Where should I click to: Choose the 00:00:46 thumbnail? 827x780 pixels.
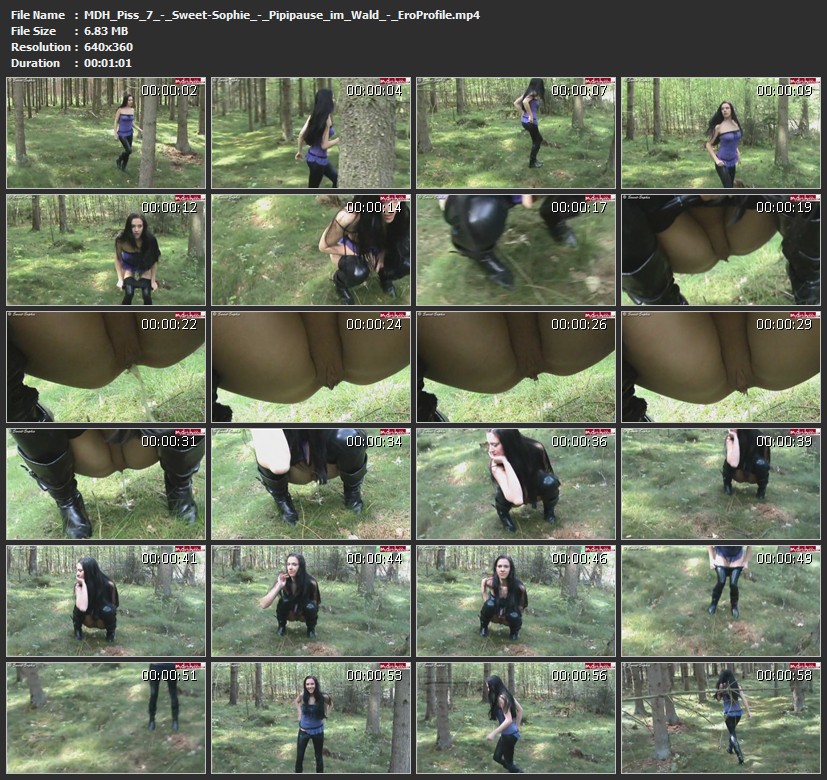point(516,600)
